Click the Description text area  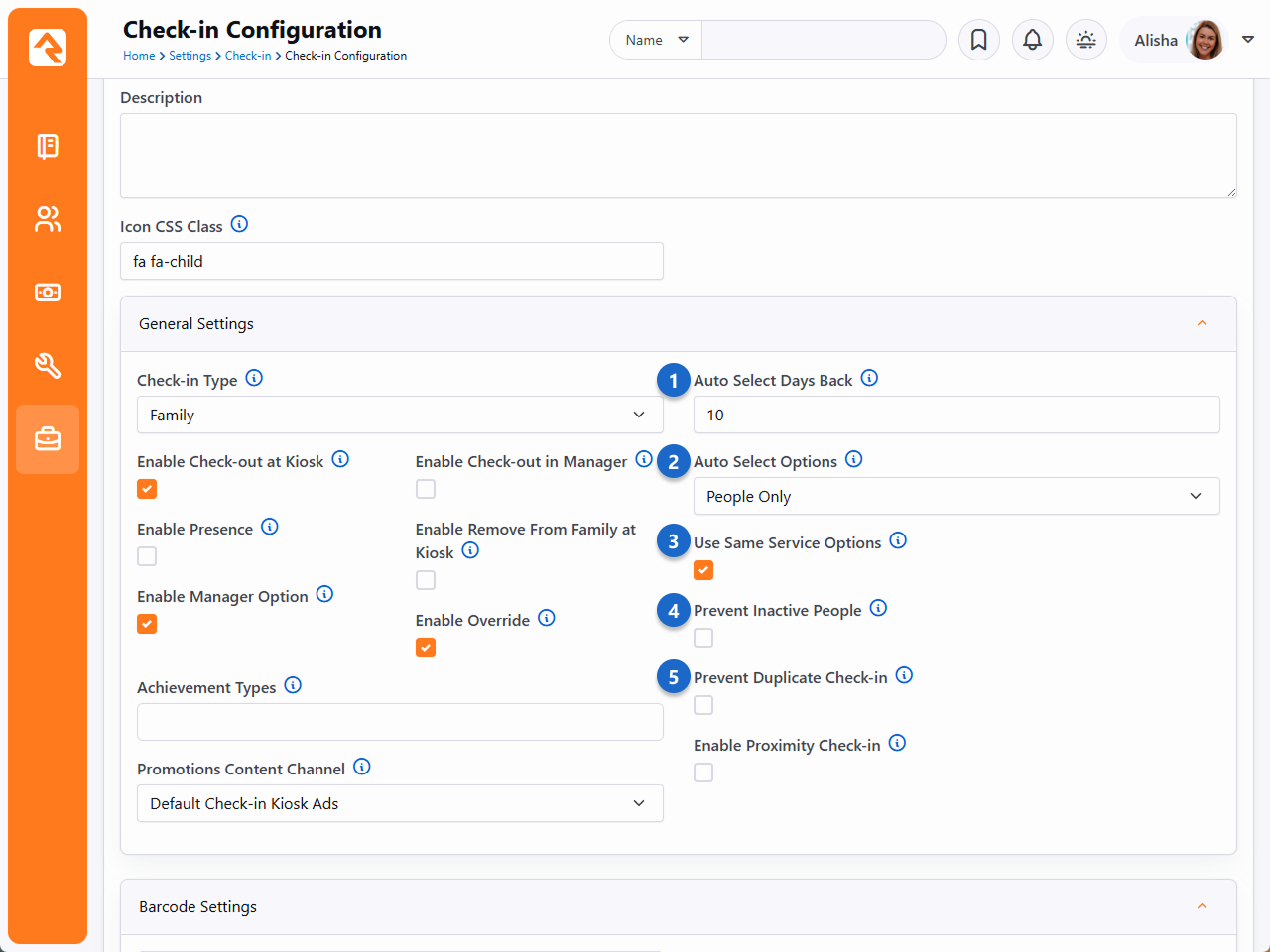click(678, 156)
